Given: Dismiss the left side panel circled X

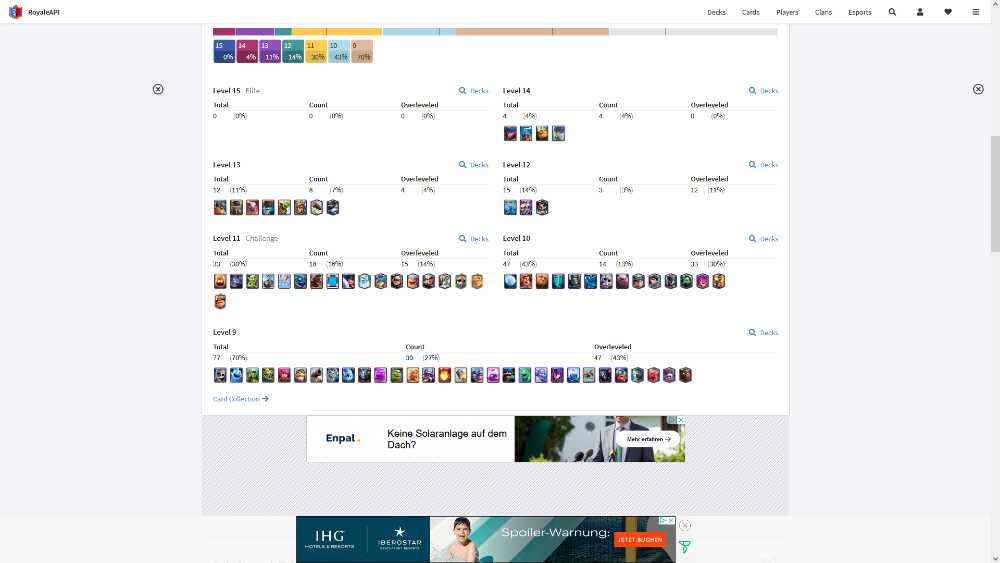Looking at the screenshot, I should [158, 89].
